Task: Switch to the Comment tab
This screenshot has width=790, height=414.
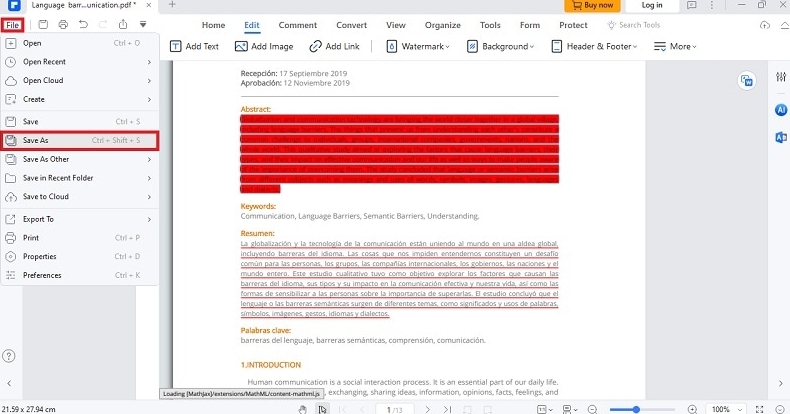Action: 297,25
